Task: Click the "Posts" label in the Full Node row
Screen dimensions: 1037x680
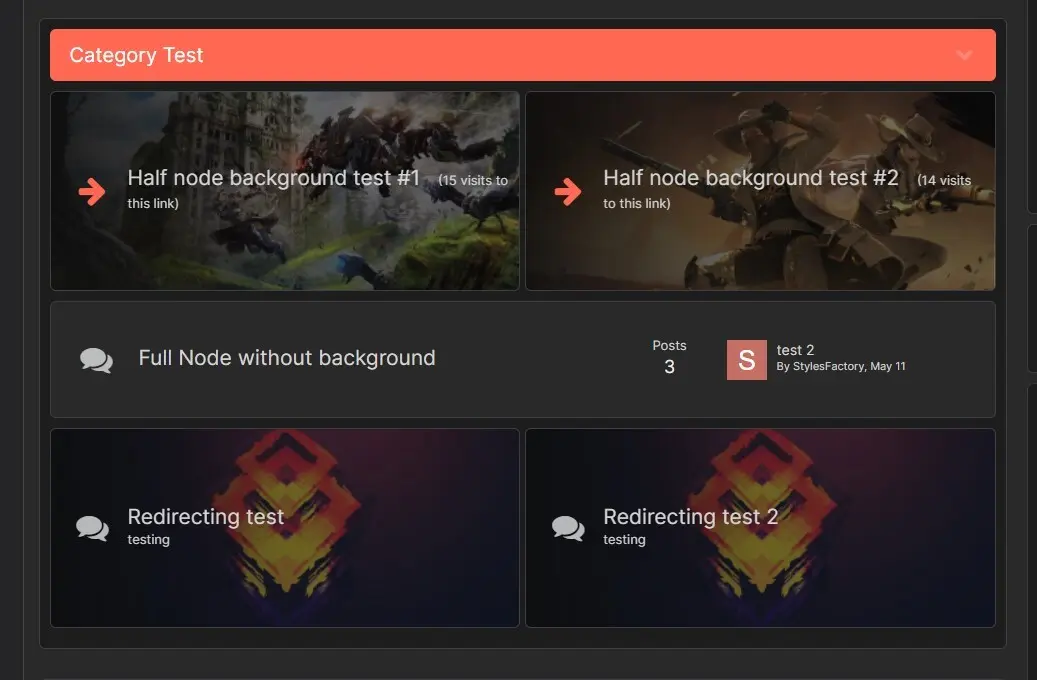Action: [669, 345]
